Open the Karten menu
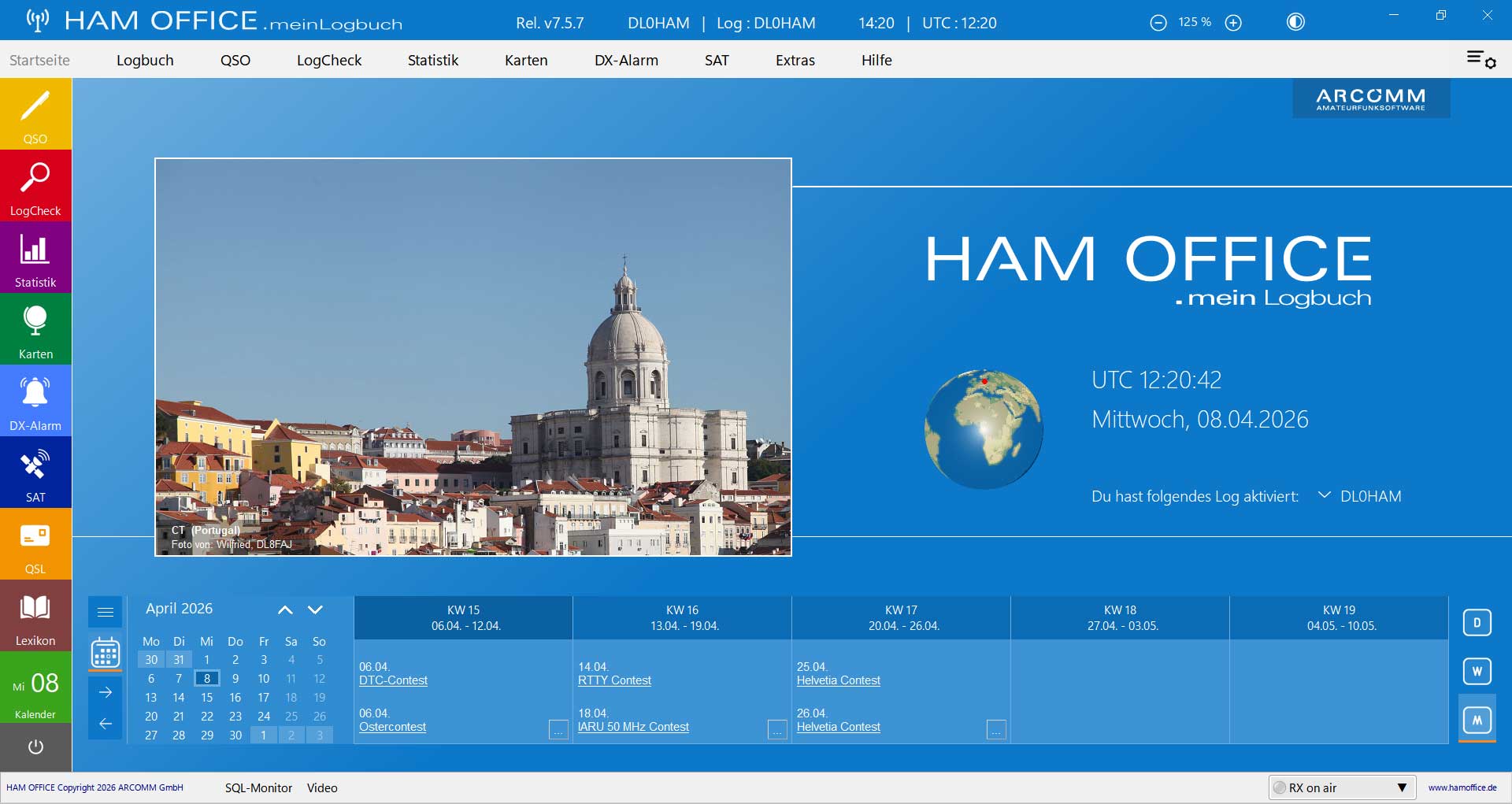This screenshot has height=804, width=1512. pyautogui.click(x=526, y=60)
